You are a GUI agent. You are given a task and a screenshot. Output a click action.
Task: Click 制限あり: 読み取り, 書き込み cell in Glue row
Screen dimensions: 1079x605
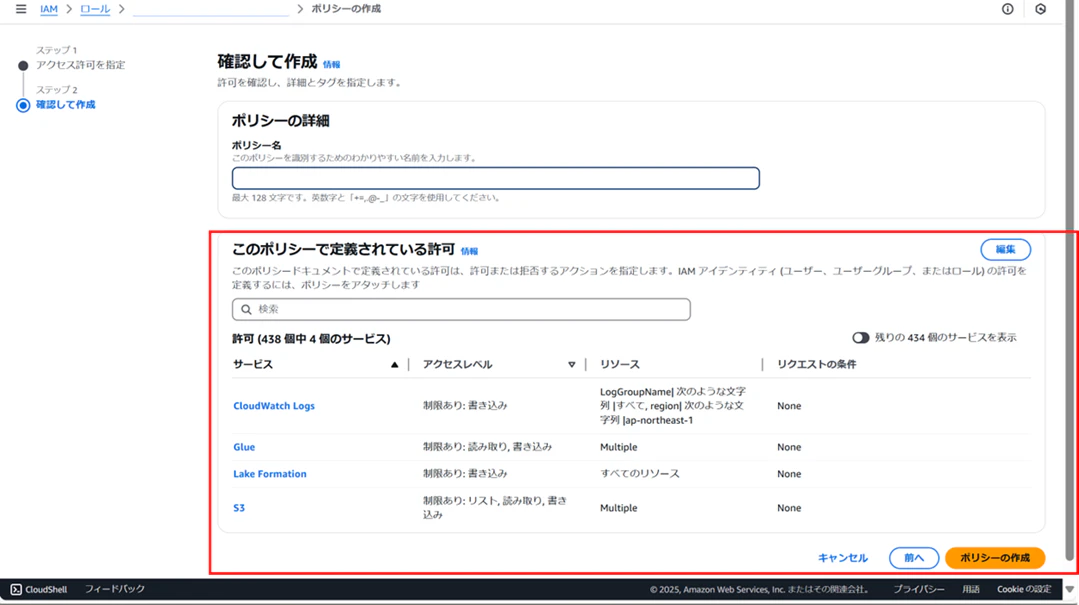pos(487,447)
